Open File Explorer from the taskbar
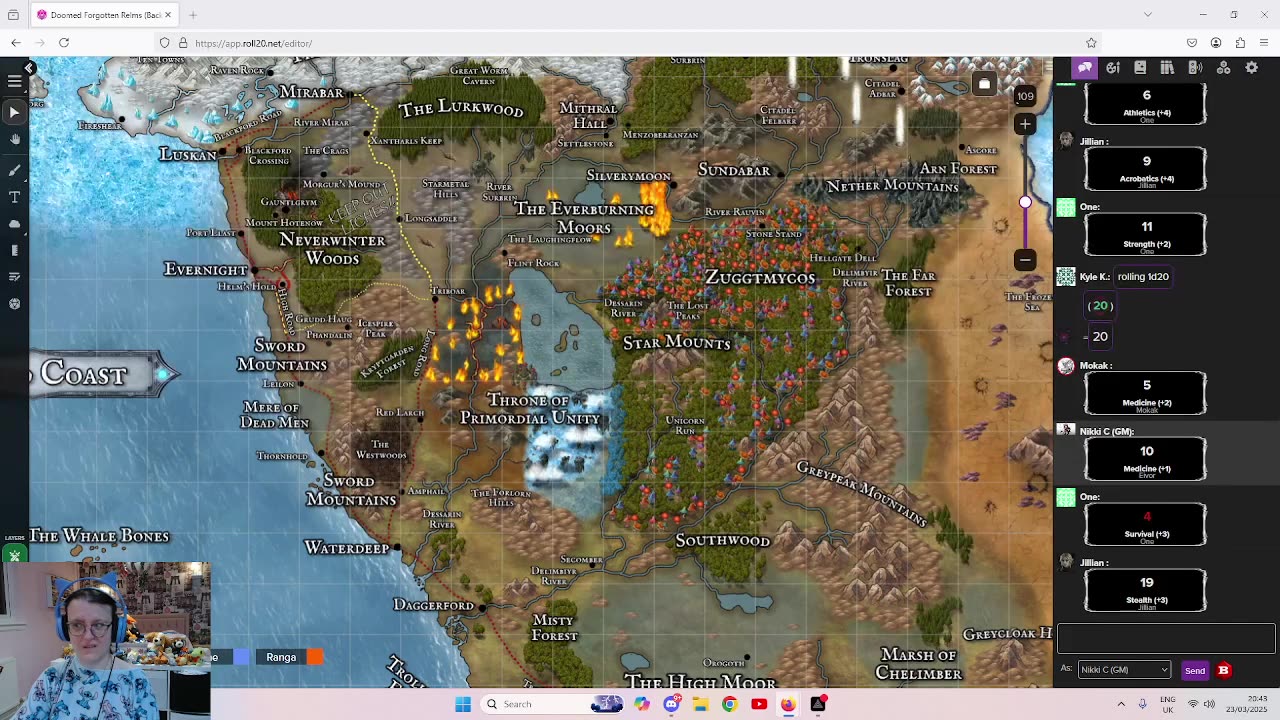1280x720 pixels. pos(700,704)
